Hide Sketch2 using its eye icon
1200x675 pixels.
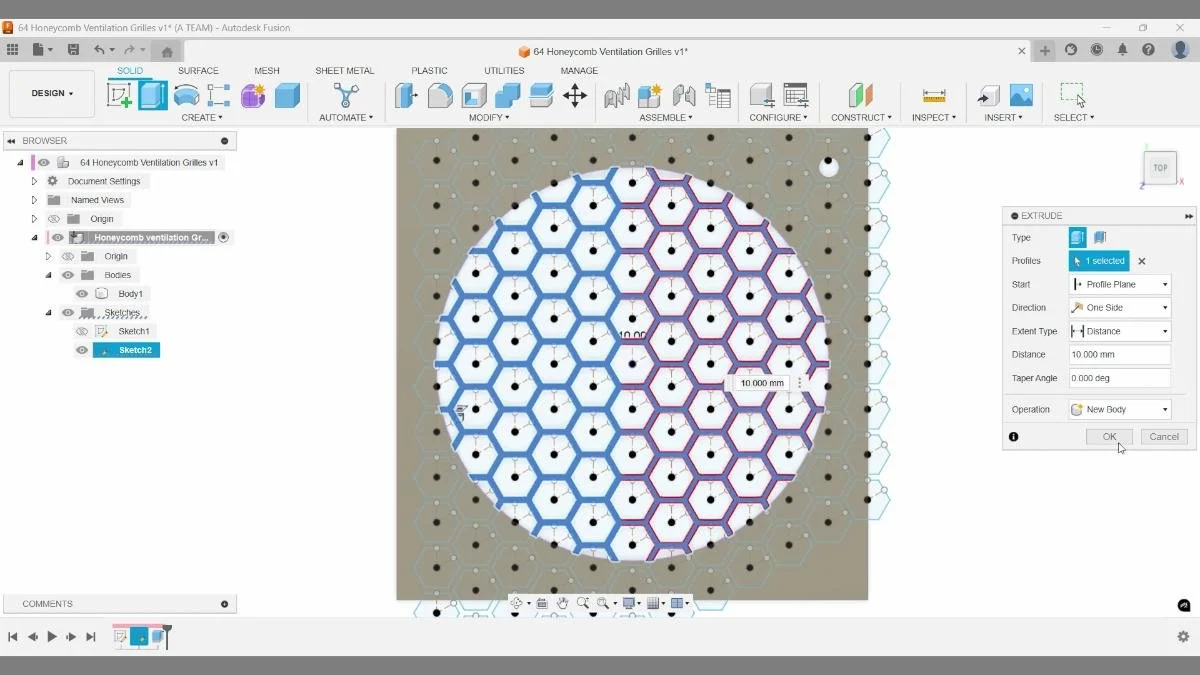(x=82, y=350)
